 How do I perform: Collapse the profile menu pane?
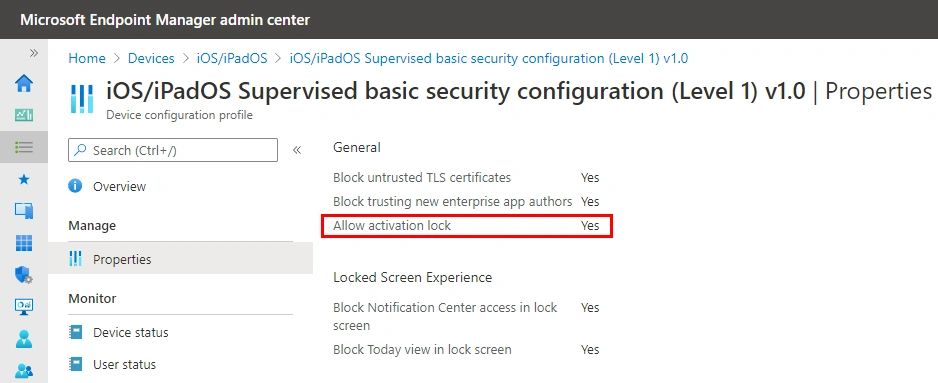[x=297, y=150]
